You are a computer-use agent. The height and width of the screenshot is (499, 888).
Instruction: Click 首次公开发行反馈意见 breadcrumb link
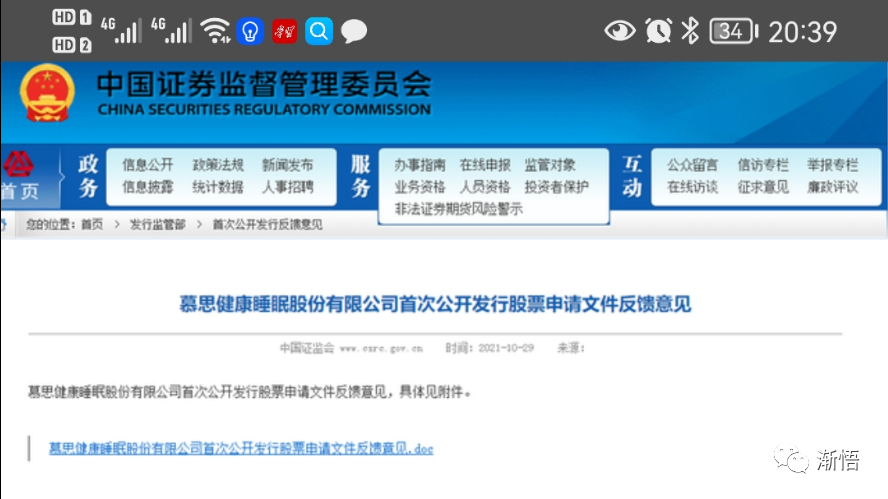coord(267,225)
